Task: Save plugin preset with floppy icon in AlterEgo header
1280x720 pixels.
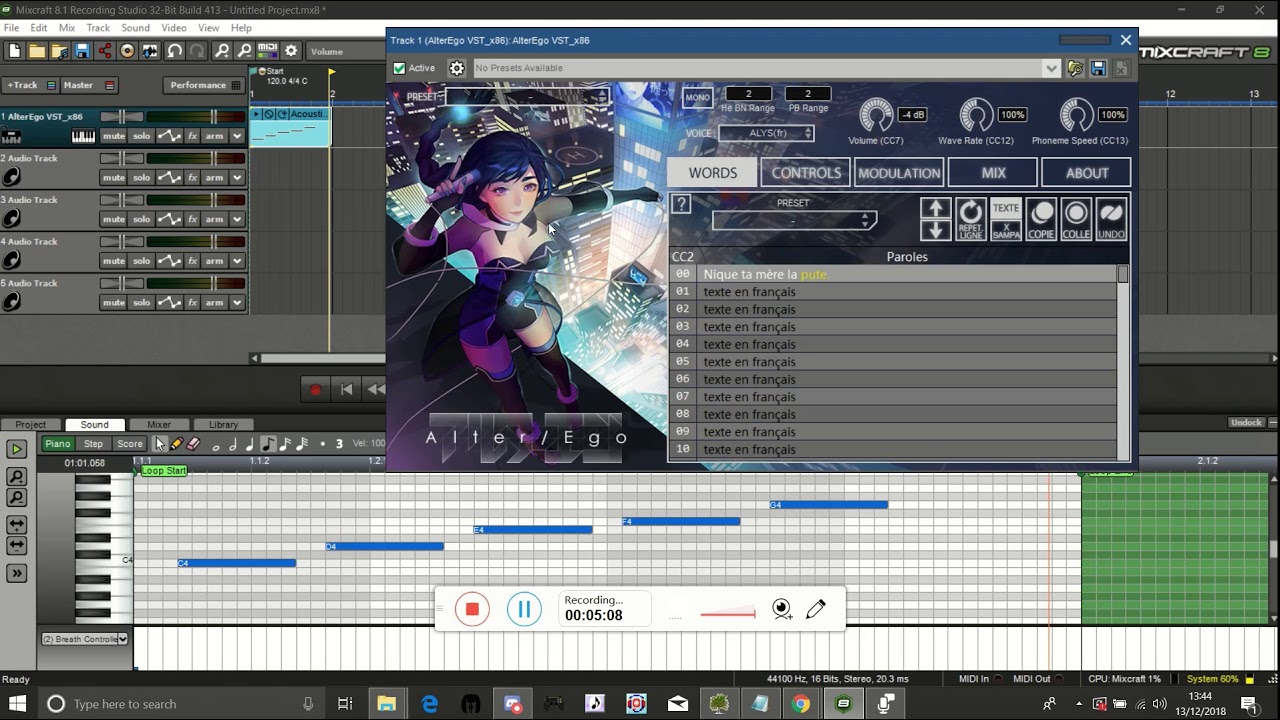Action: pos(1098,68)
